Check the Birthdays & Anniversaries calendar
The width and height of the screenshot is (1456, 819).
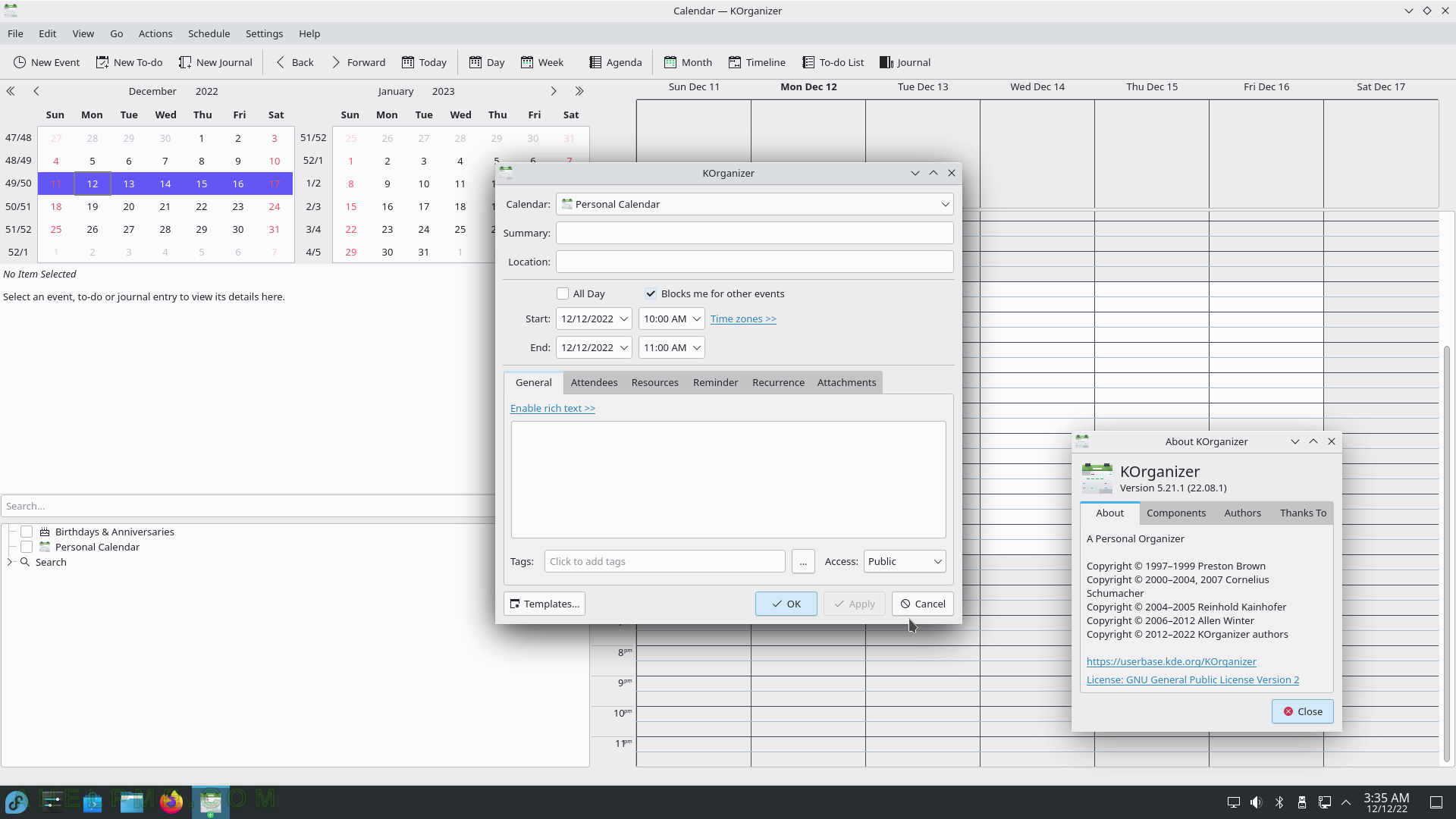27,532
